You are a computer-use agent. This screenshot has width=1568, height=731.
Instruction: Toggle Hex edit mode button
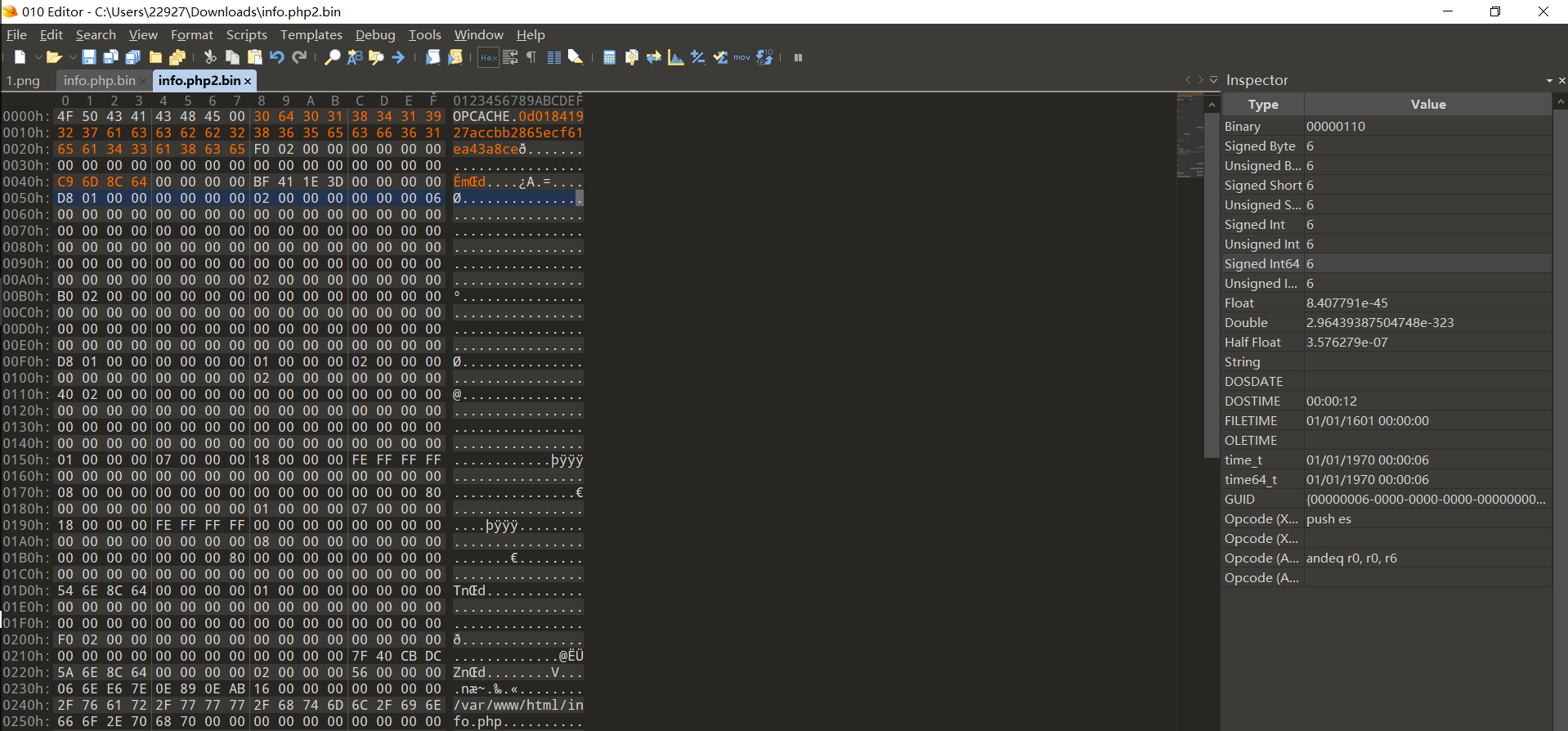(x=488, y=57)
